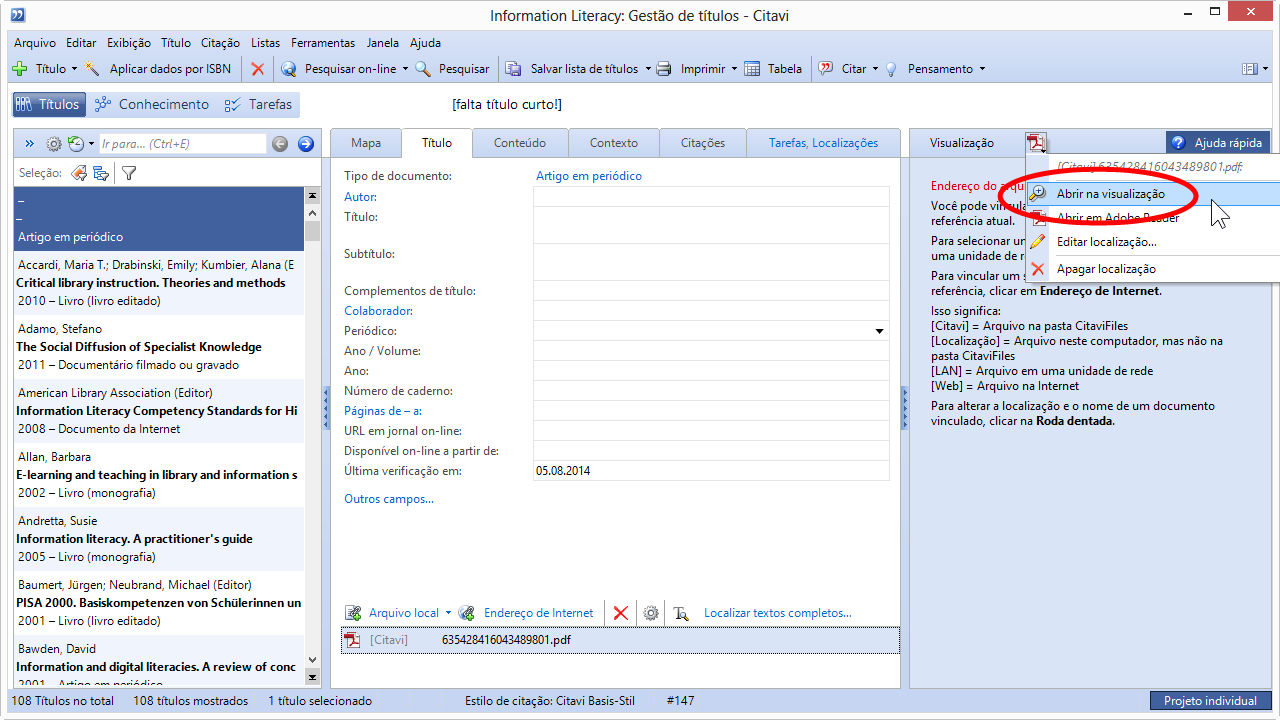Click the PDF icon beside Visualização
The height and width of the screenshot is (720, 1280).
tap(1036, 143)
